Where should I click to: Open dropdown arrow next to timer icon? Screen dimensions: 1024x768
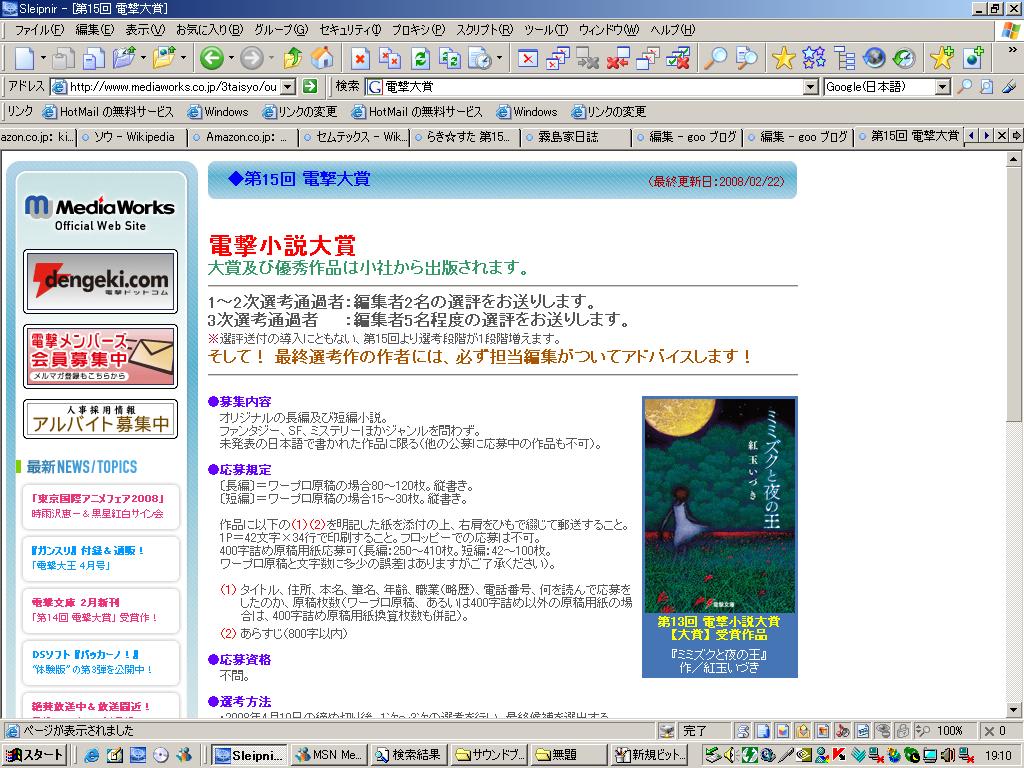[x=500, y=58]
